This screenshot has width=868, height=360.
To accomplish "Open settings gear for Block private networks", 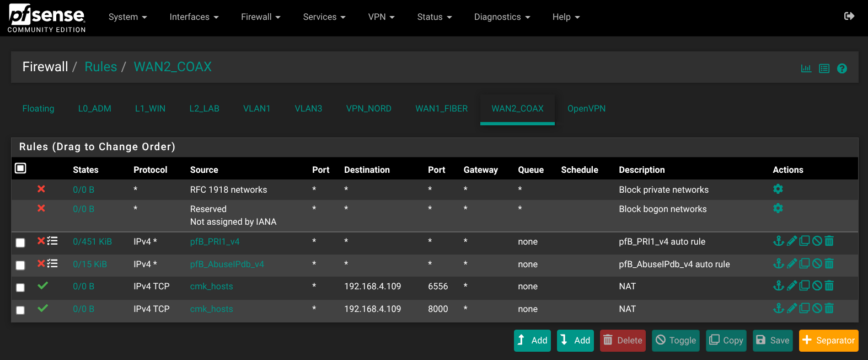I will (778, 189).
